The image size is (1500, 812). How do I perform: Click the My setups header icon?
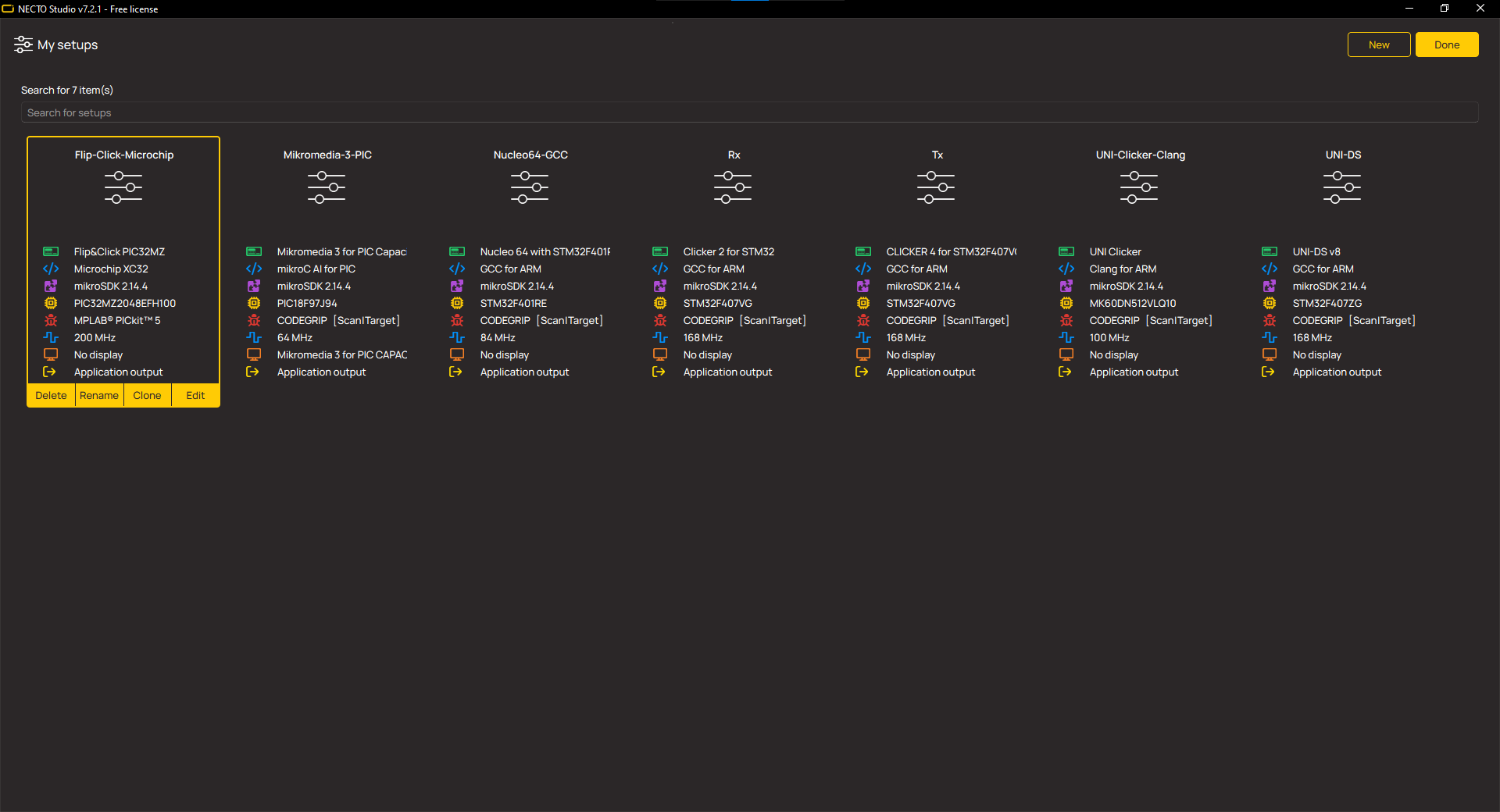[23, 45]
